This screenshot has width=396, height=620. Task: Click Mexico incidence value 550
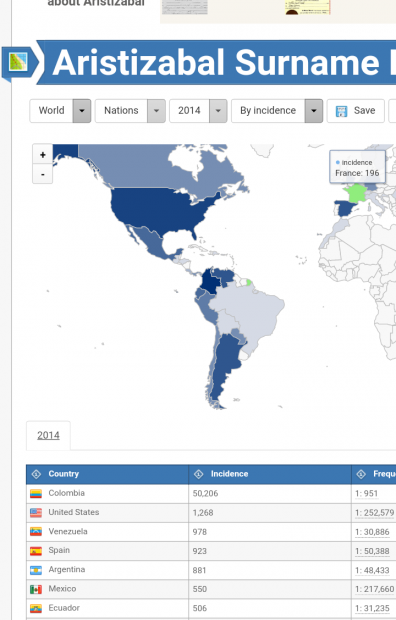tap(200, 589)
